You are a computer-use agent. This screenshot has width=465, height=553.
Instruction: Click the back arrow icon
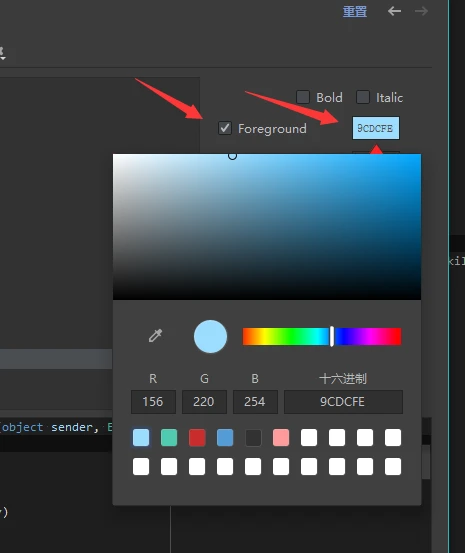(394, 11)
